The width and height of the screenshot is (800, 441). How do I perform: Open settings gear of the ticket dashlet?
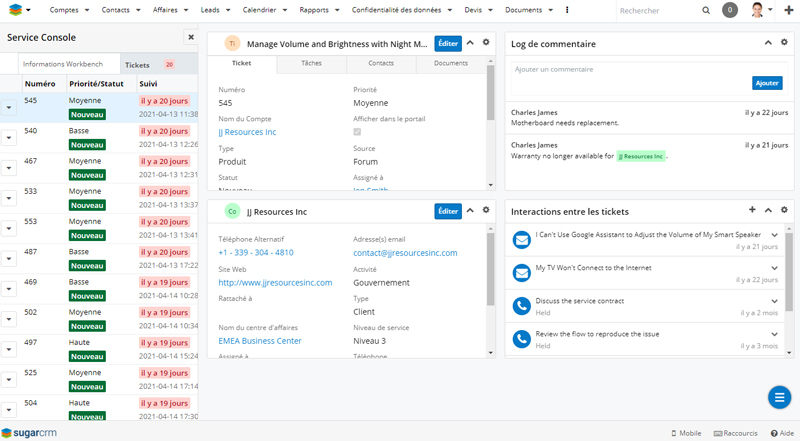(486, 42)
